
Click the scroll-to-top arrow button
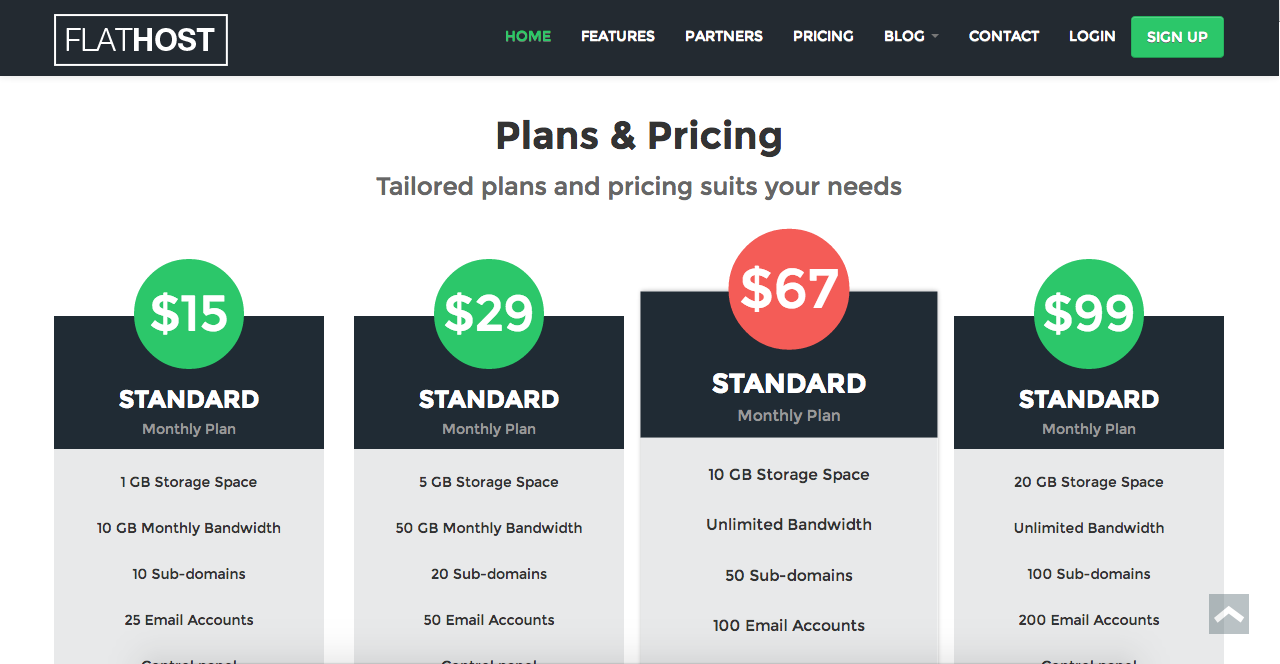click(x=1229, y=614)
